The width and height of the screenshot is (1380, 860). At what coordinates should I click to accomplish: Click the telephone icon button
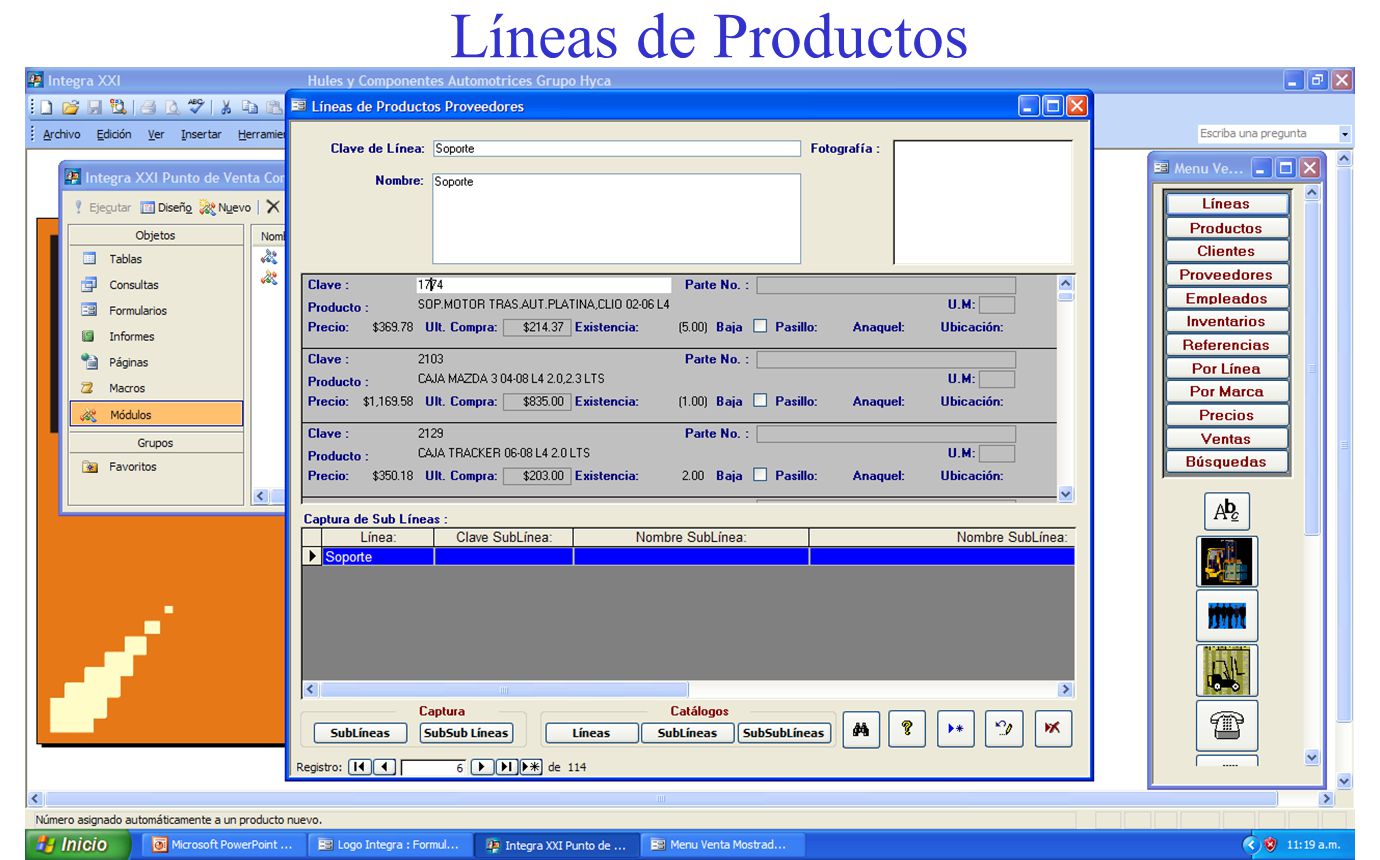[1227, 725]
